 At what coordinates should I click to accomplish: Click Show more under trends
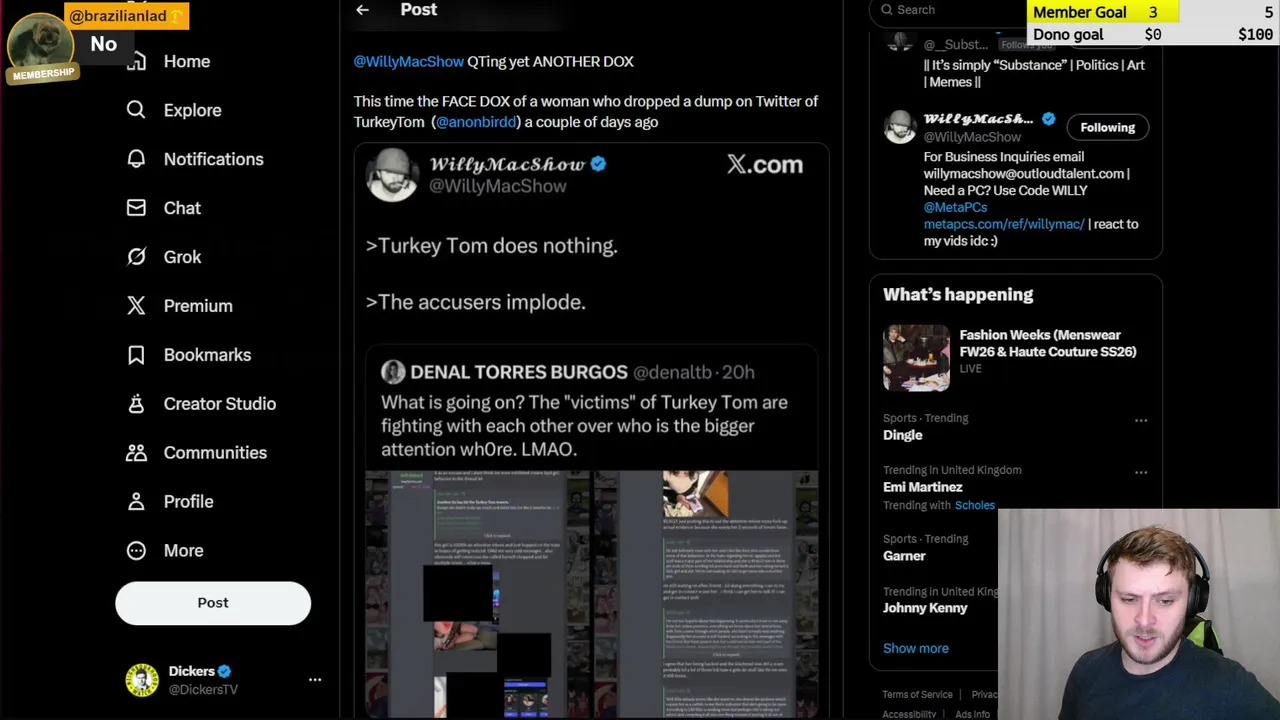(915, 648)
